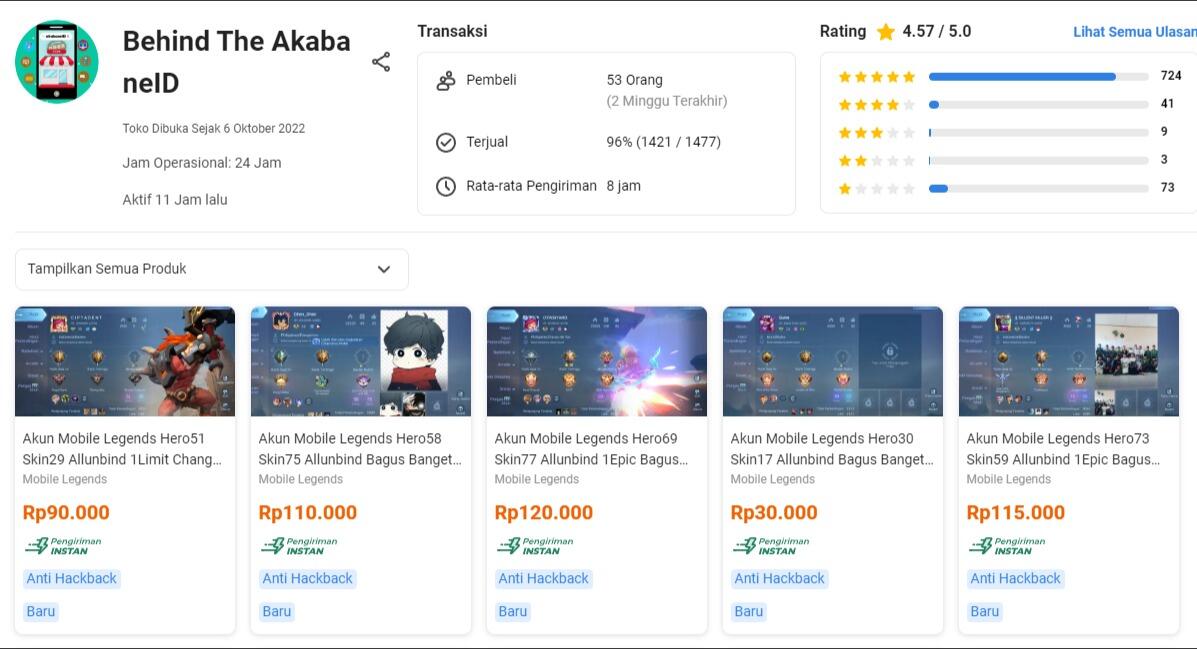Open the Tampilkan Semua Produk dropdown
1197x649 pixels.
pyautogui.click(x=211, y=269)
